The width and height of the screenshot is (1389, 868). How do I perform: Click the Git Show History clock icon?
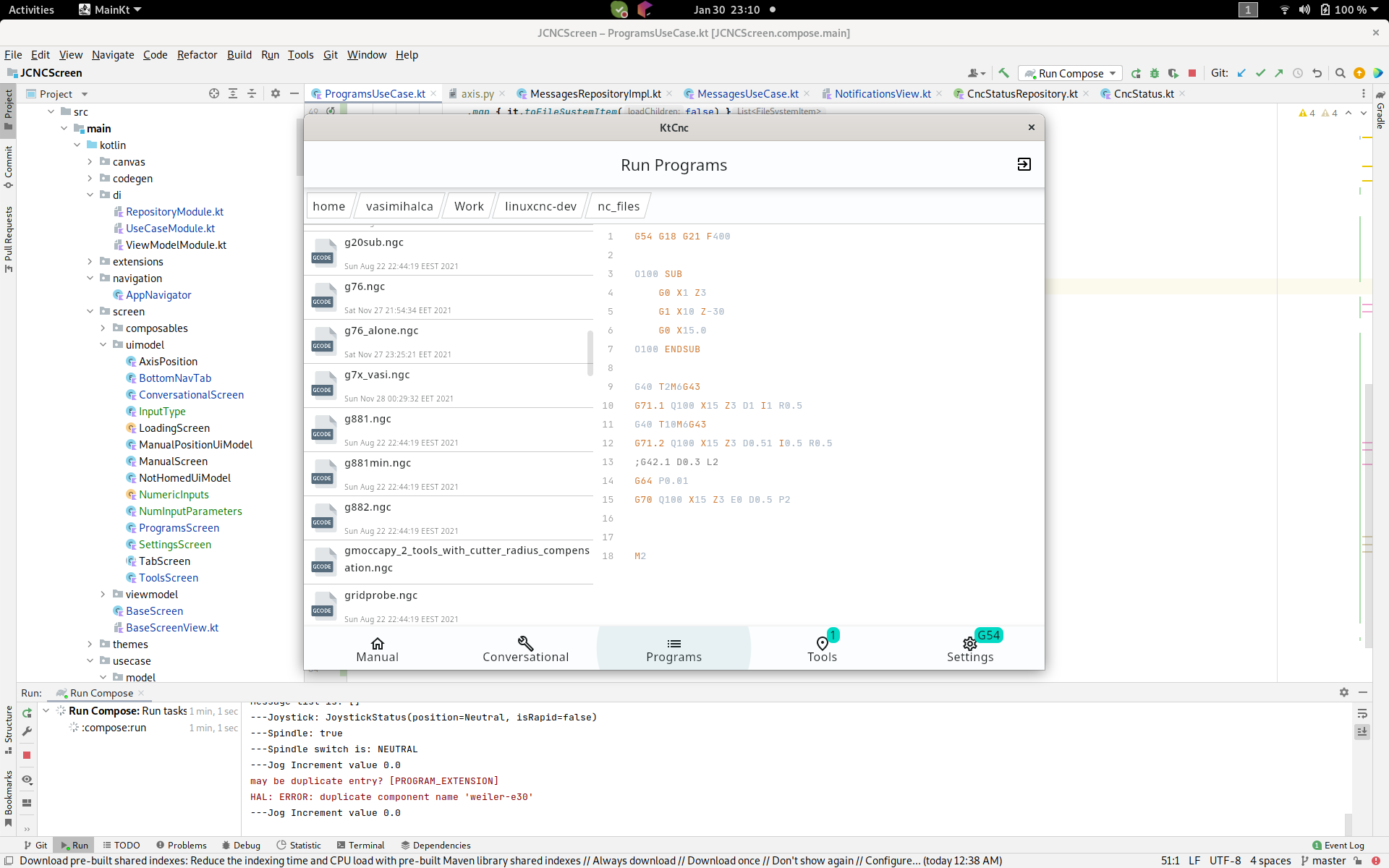[x=1298, y=73]
